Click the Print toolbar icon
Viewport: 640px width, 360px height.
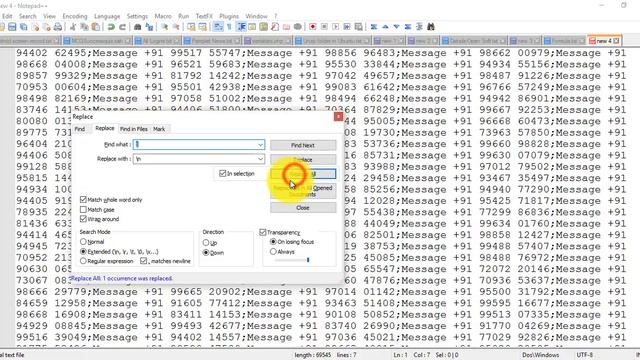[58, 27]
